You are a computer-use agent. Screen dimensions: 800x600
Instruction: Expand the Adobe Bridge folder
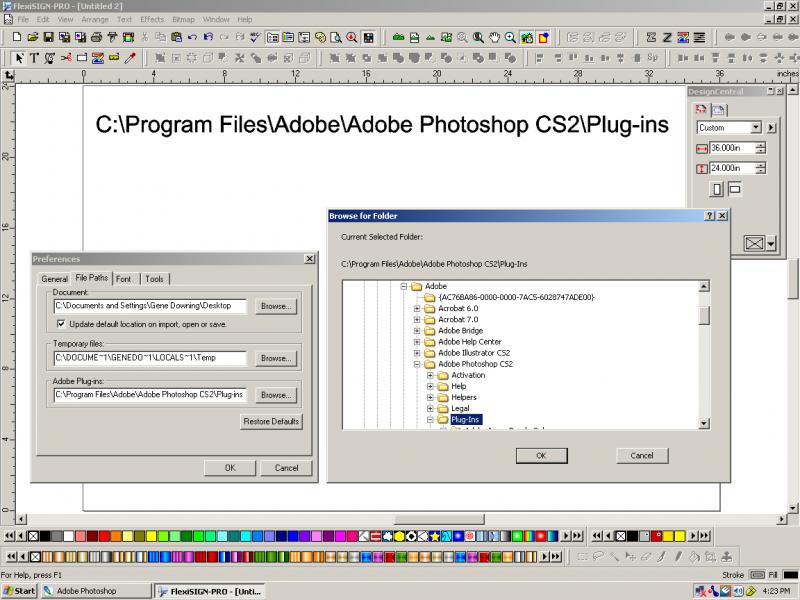coord(417,331)
